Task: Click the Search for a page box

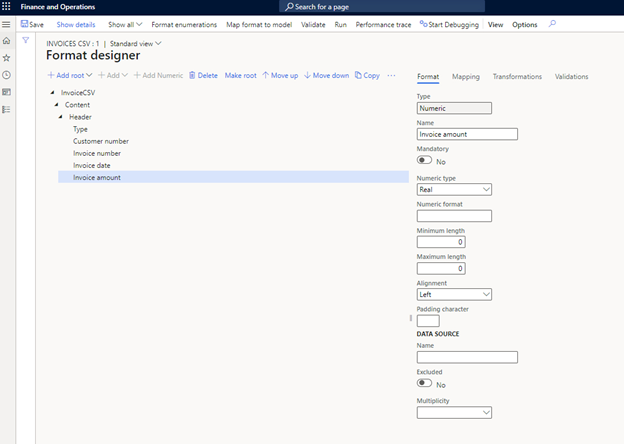Action: pos(382,7)
